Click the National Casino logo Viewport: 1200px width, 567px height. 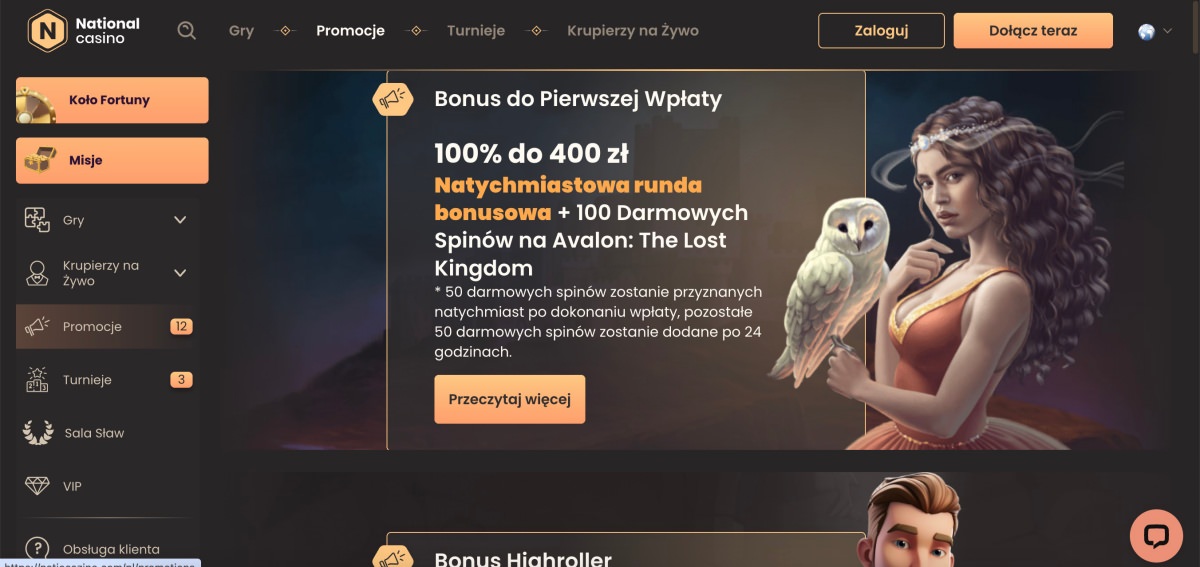(84, 31)
